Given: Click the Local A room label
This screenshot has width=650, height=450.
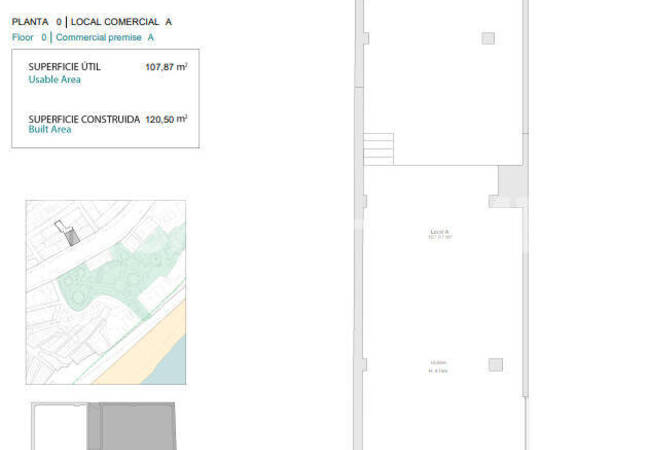Looking at the screenshot, I should tap(440, 232).
